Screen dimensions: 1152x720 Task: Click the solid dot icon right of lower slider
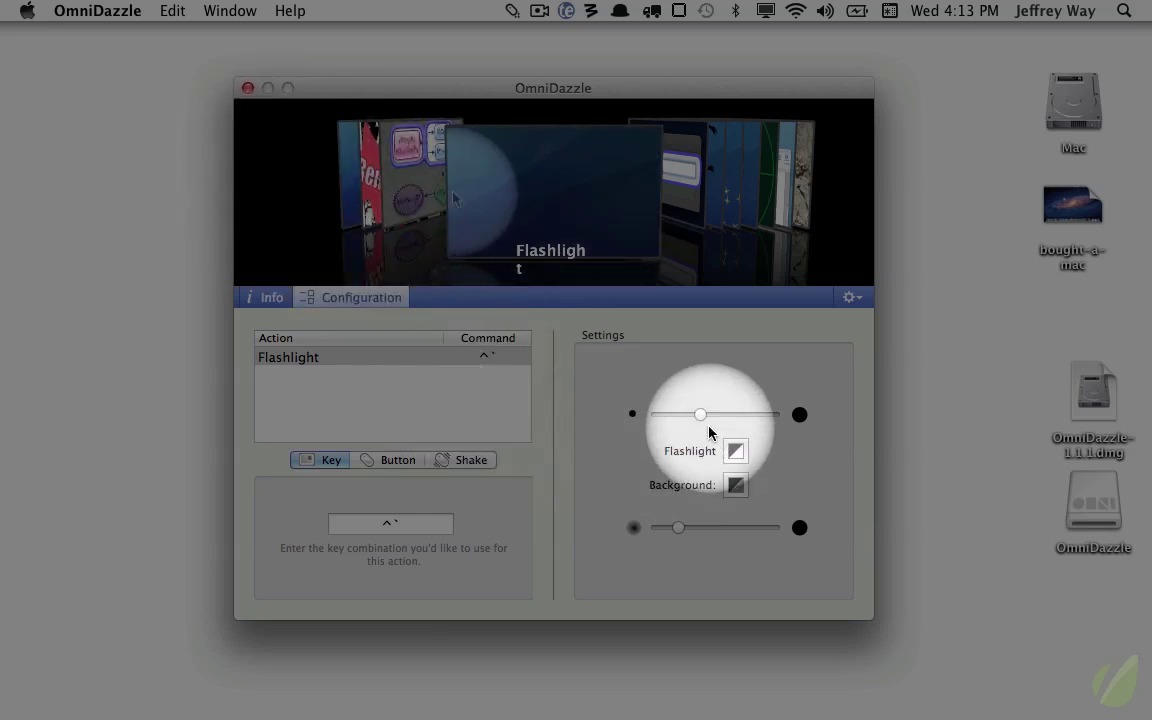(x=799, y=528)
